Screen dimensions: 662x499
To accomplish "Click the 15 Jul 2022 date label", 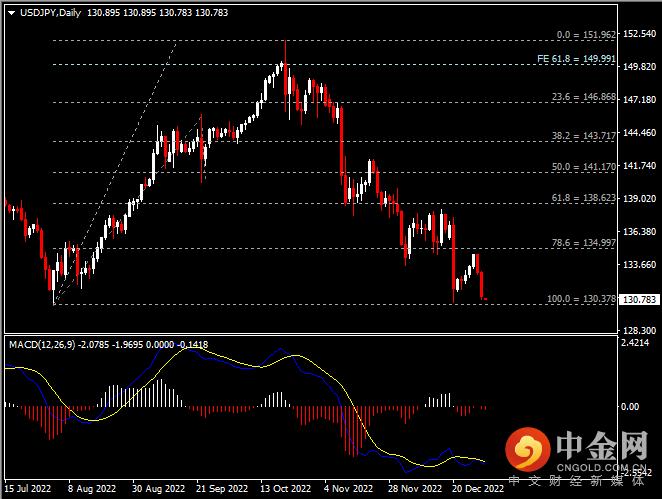I will tap(27, 489).
